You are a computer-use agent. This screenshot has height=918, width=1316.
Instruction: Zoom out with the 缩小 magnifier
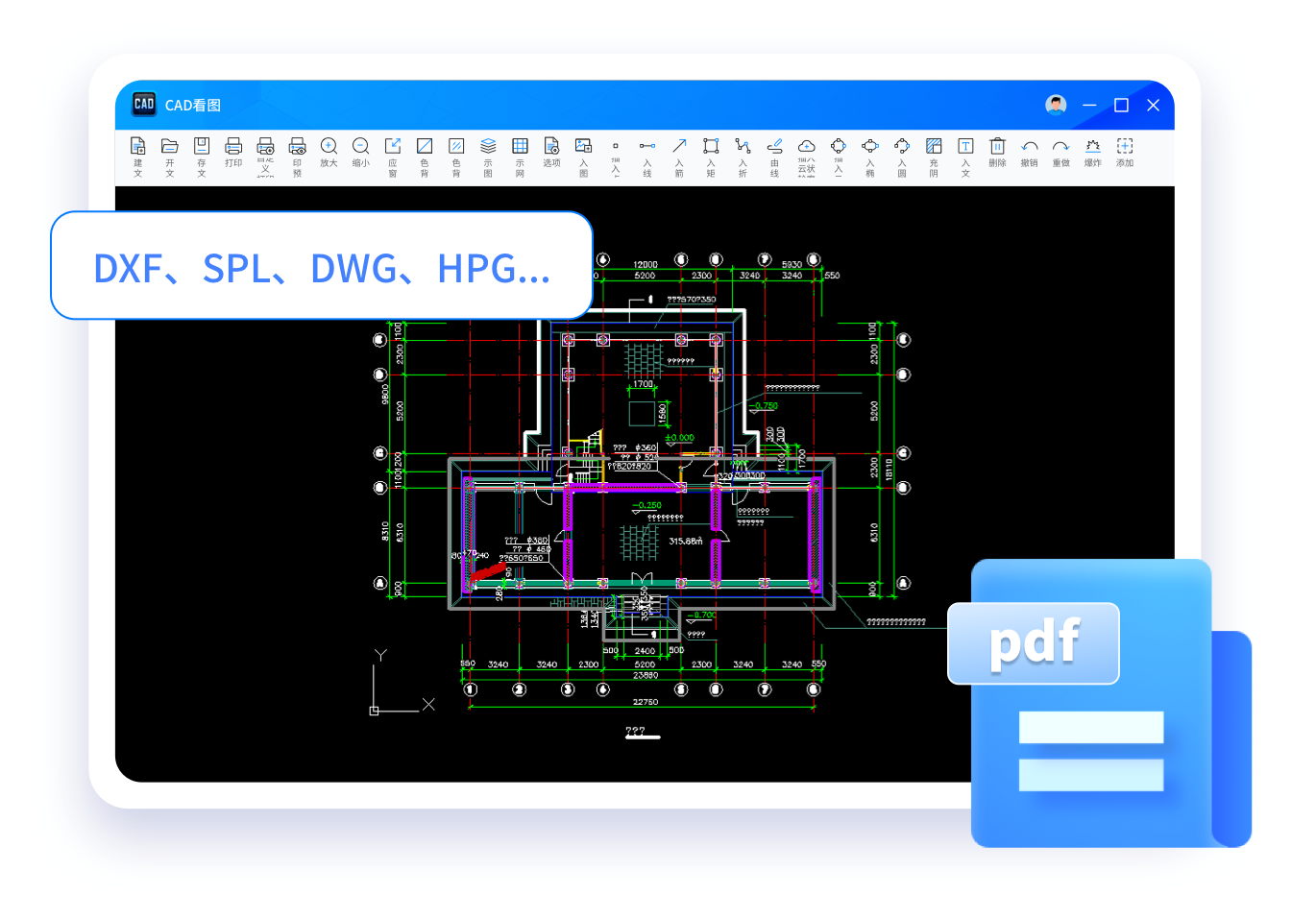click(360, 147)
